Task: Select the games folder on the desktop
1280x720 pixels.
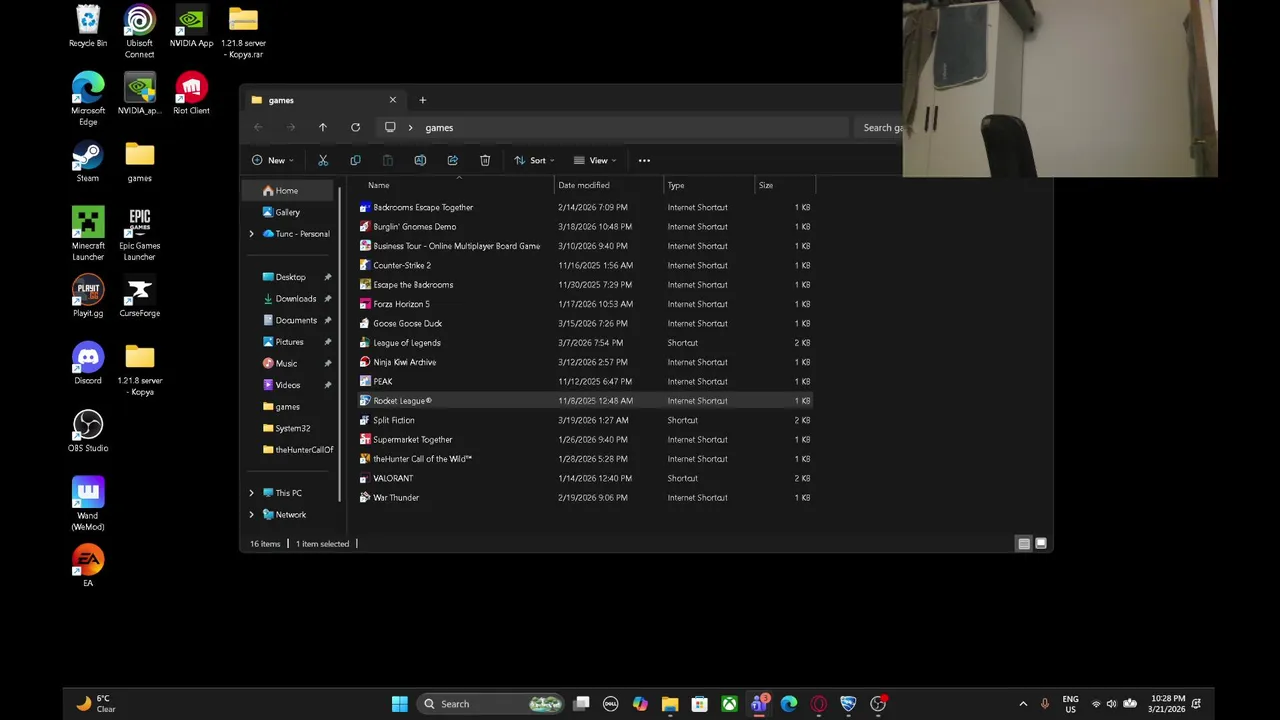Action: tap(140, 162)
